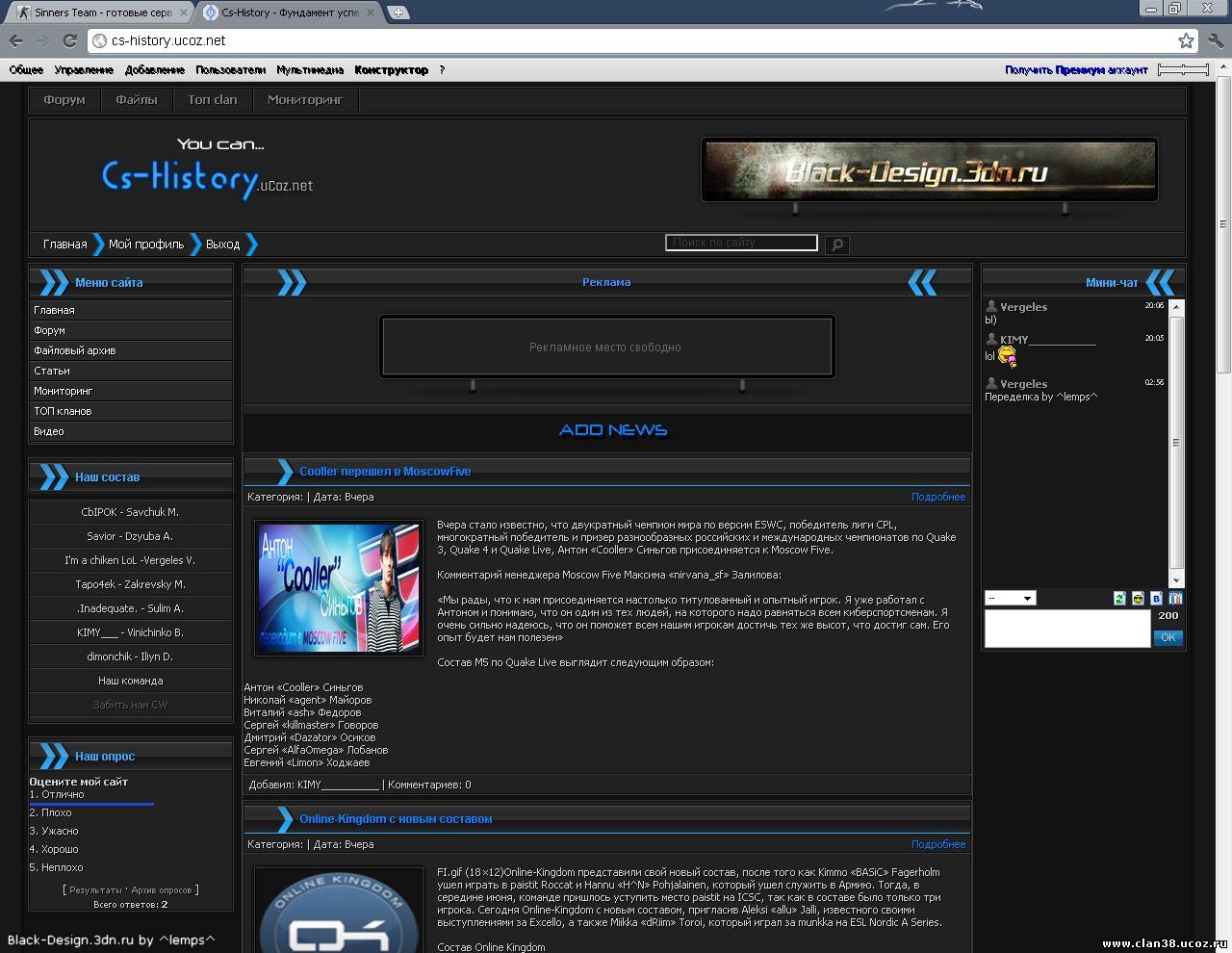This screenshot has width=1232, height=953.
Task: Click the smiley emoticon in KIMY's message
Action: (1007, 357)
